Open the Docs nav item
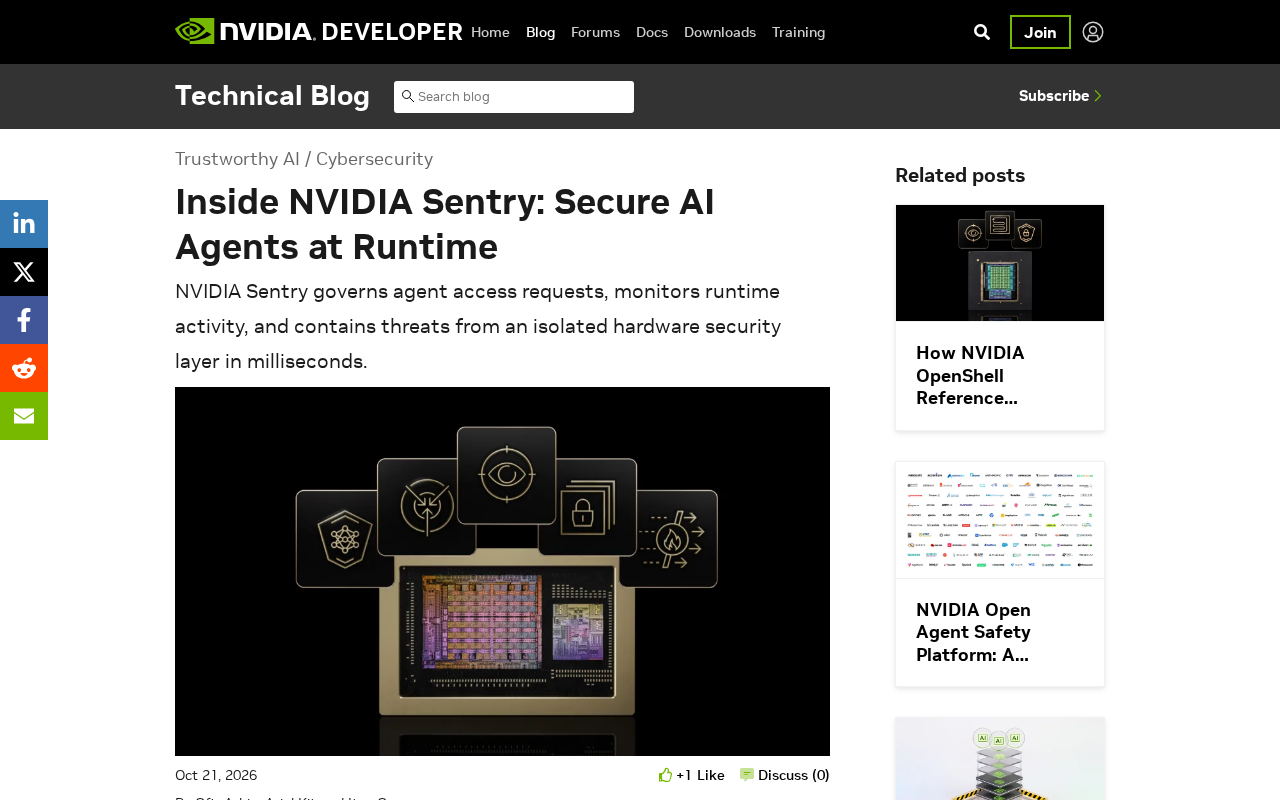 652,32
